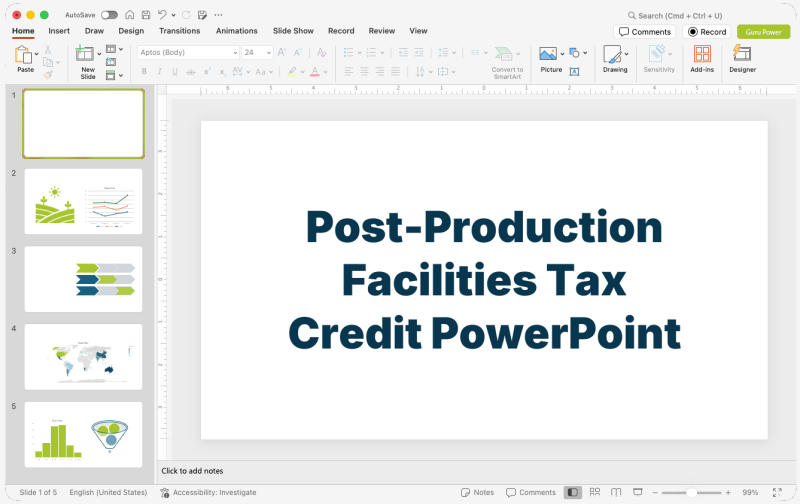This screenshot has width=800, height=504.
Task: Toggle Normal view button
Action: (x=572, y=492)
